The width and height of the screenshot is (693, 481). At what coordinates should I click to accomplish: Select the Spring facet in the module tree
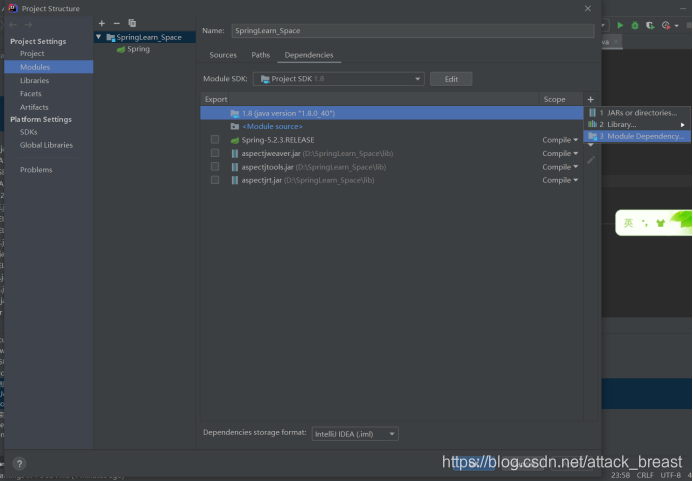coord(133,49)
